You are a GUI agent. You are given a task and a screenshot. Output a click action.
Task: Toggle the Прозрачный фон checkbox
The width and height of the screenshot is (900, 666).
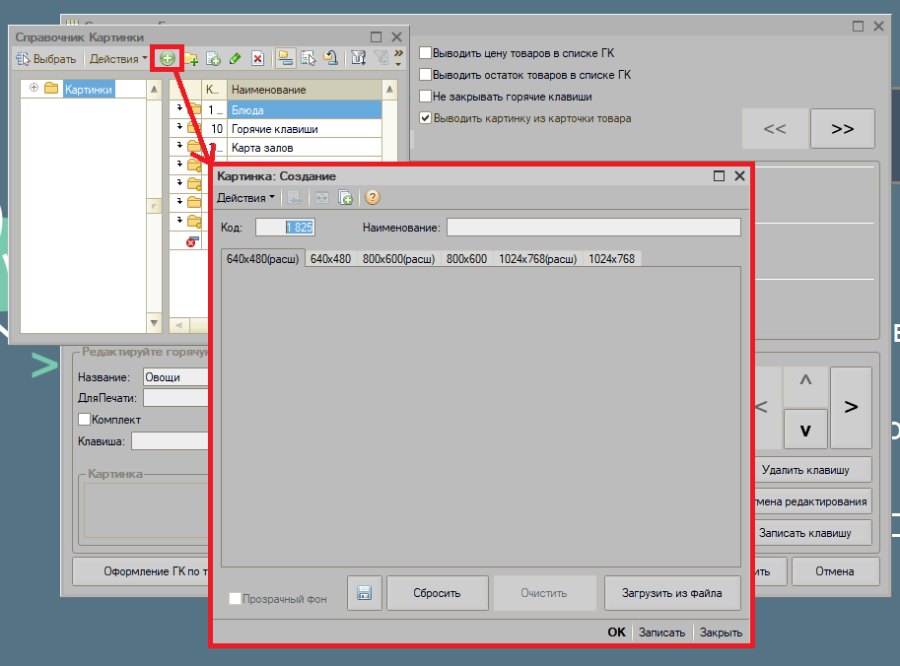[x=235, y=599]
